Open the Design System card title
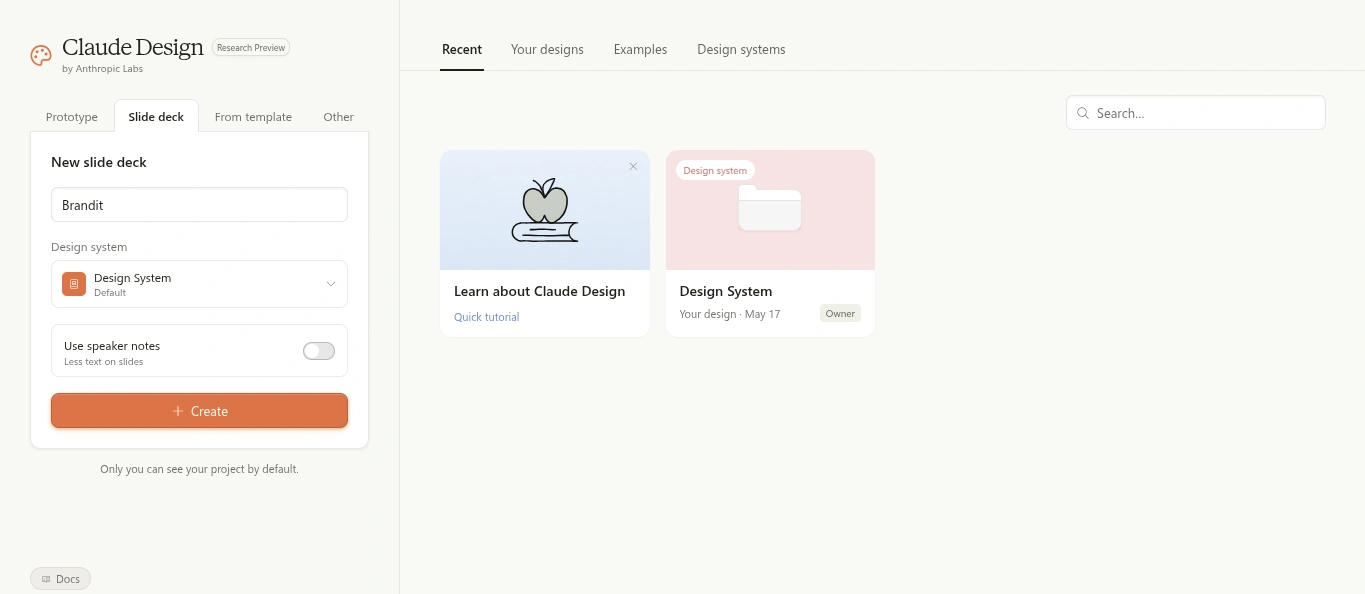 [x=726, y=292]
